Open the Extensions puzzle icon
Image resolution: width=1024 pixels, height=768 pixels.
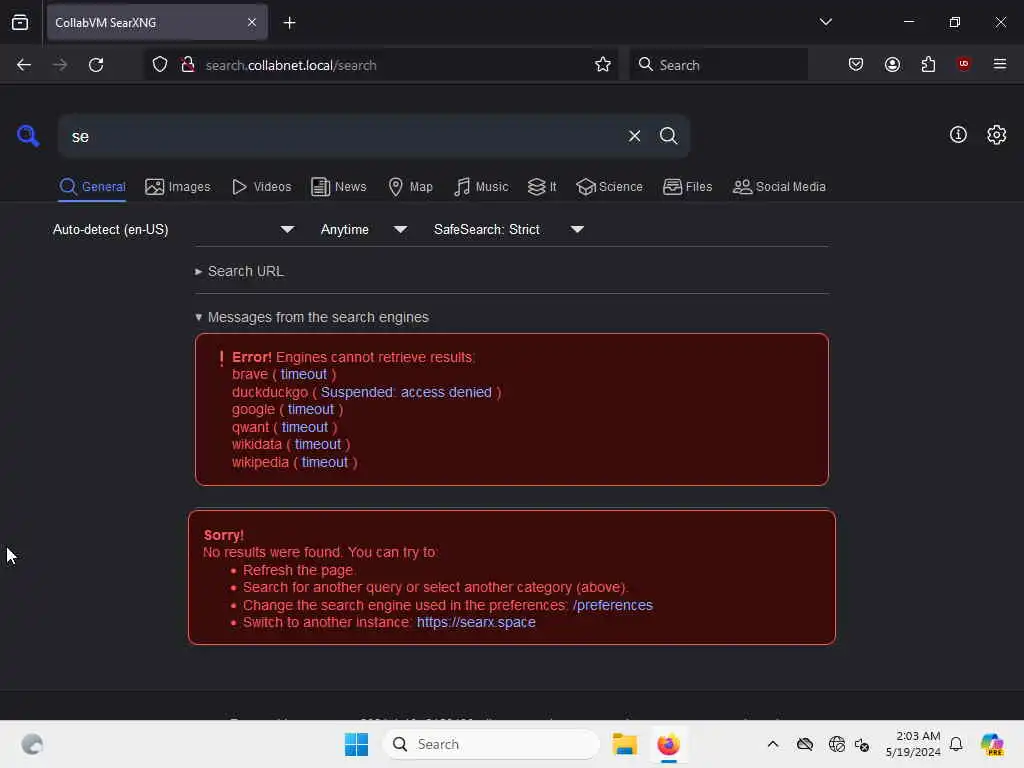pos(928,64)
